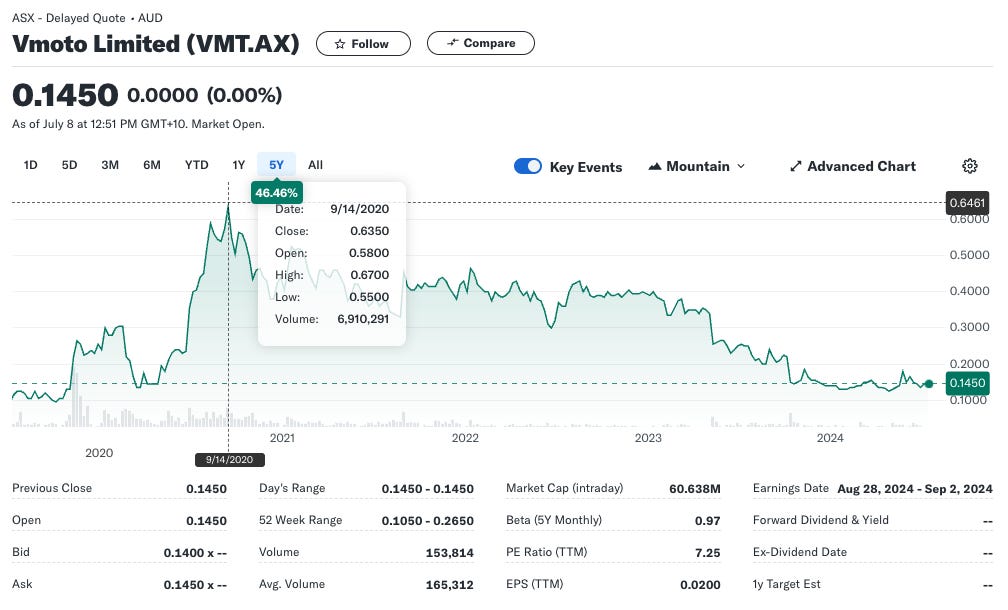This screenshot has width=1008, height=610.
Task: Click the 52 Week Range label
Action: pyautogui.click(x=300, y=520)
